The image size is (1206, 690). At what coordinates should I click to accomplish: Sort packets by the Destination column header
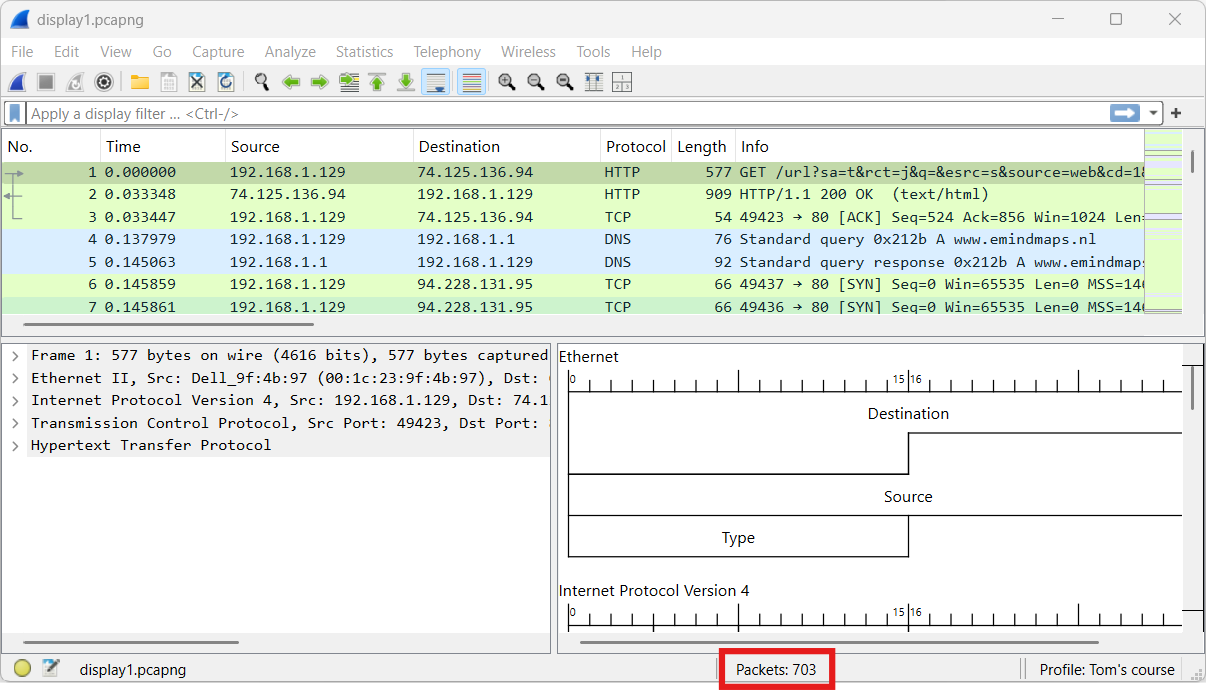[x=506, y=147]
